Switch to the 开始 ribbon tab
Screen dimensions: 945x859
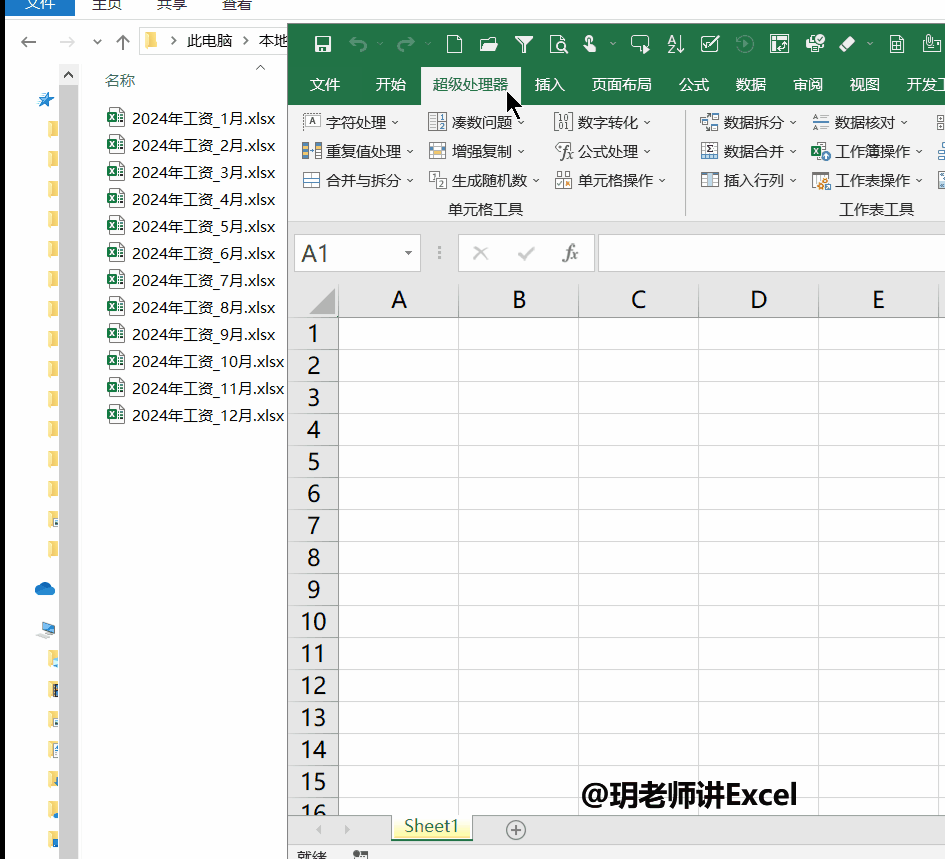(391, 84)
